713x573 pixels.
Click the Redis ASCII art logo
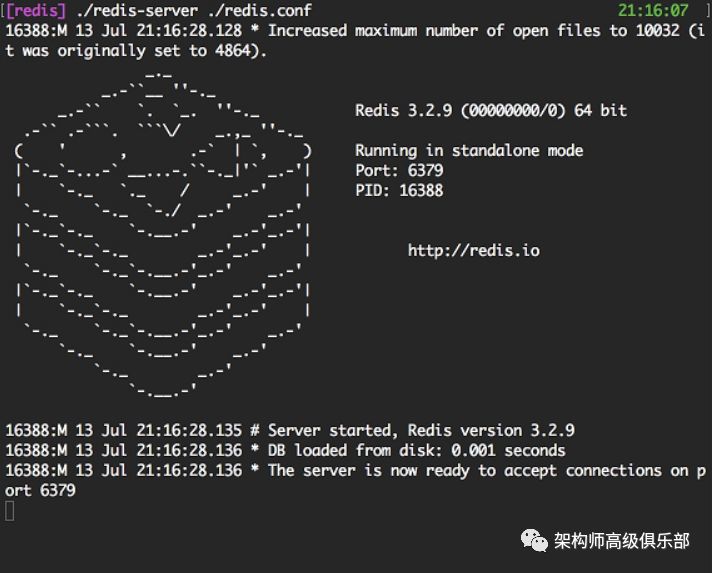[163, 234]
